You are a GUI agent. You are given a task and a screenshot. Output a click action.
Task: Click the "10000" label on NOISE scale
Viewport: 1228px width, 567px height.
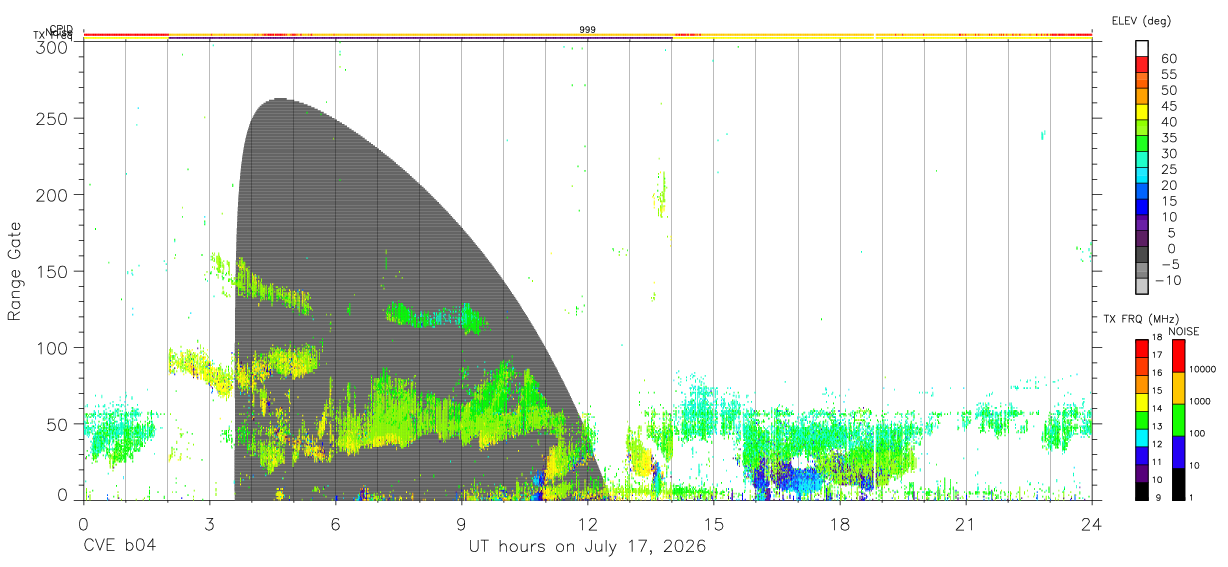click(x=1201, y=369)
